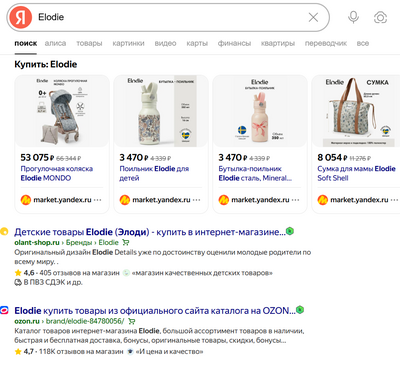Open Детские товары Elodie (Элоди) result

[x=150, y=232]
